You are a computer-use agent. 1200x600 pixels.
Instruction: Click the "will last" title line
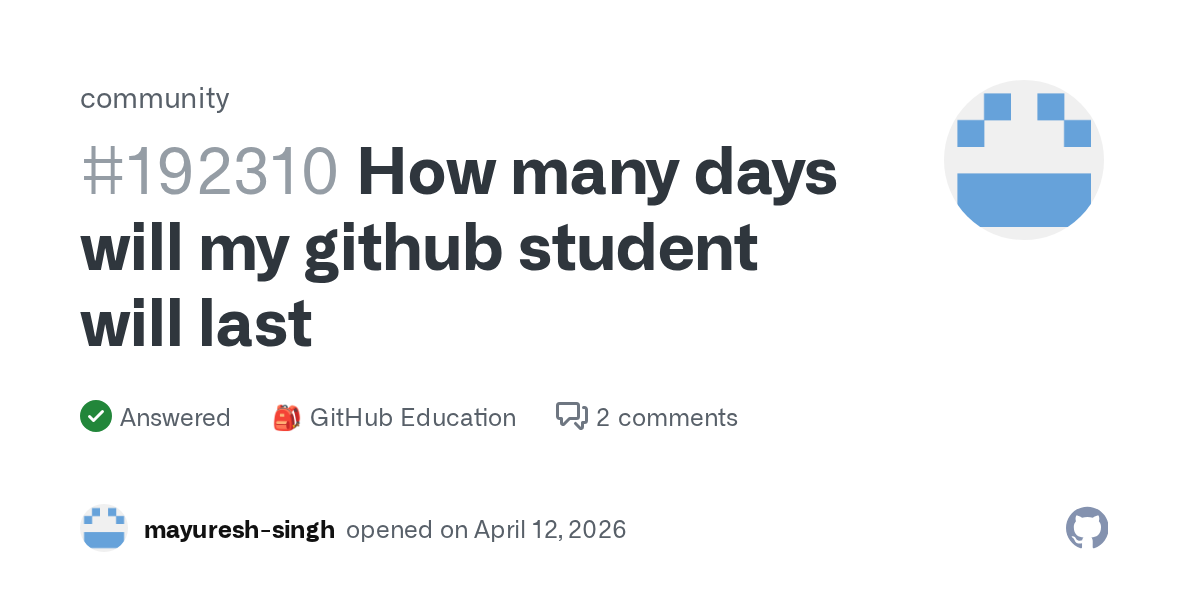[x=196, y=323]
